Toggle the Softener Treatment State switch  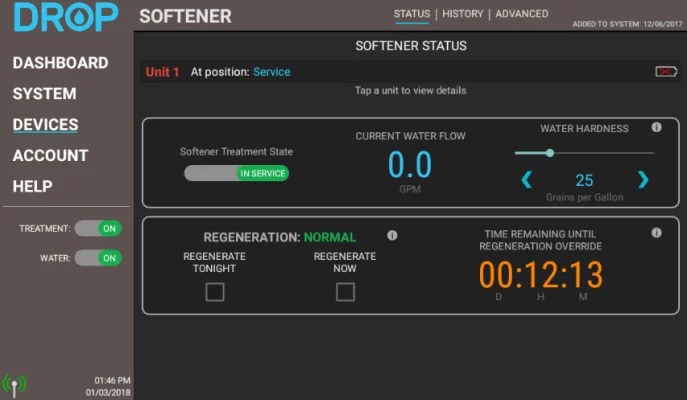tap(236, 173)
